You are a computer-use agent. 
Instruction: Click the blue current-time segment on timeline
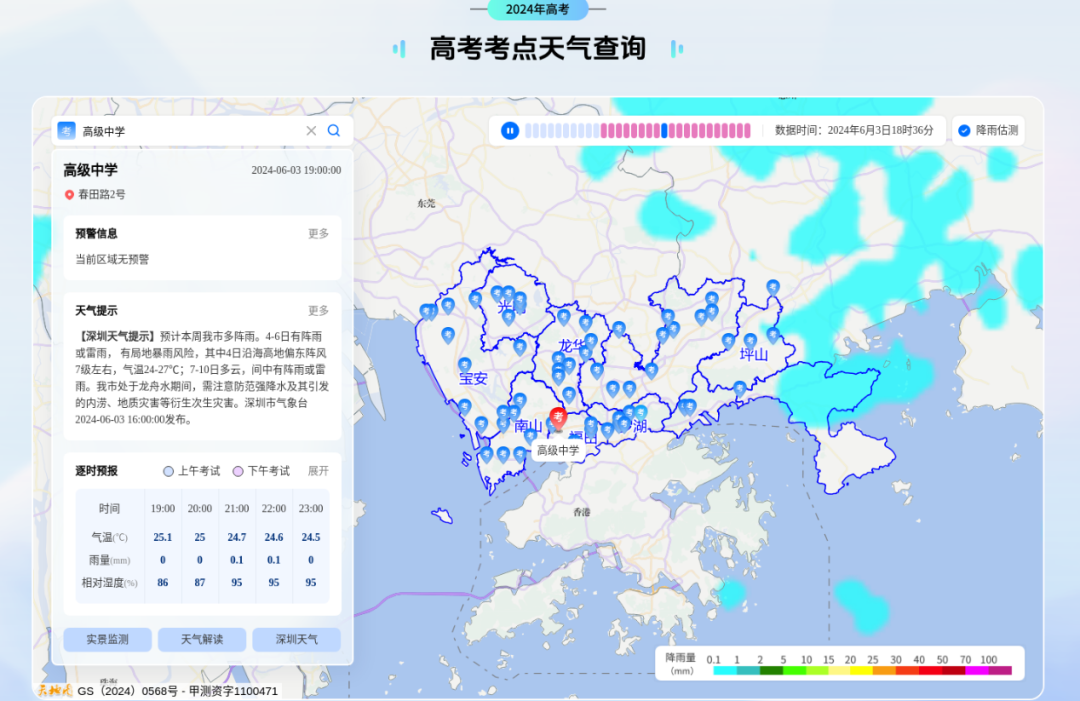point(664,130)
